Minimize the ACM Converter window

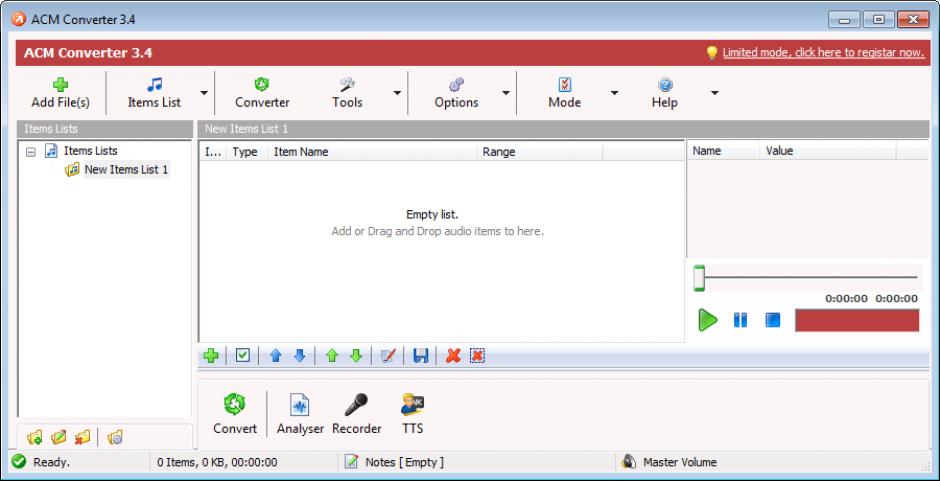pos(845,20)
